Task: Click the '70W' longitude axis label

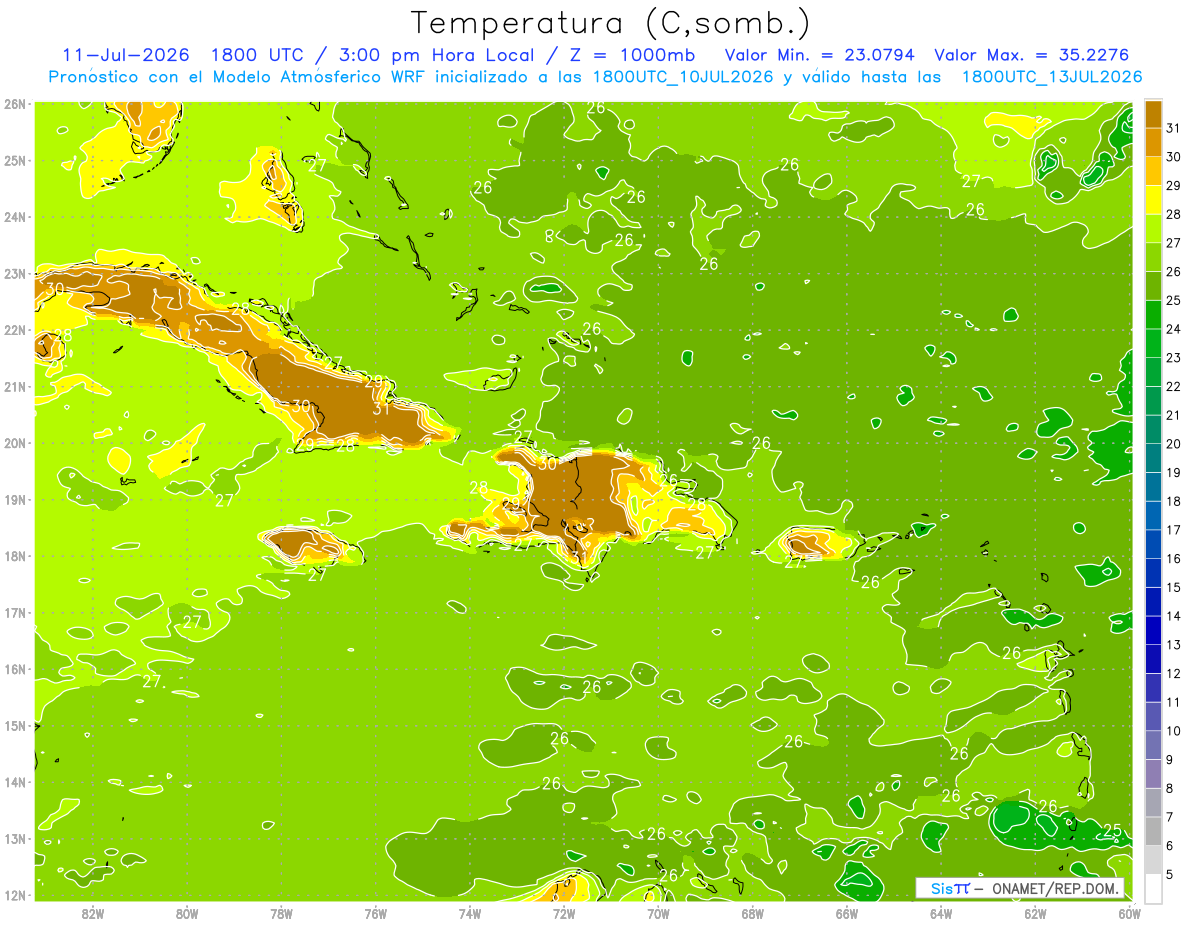Action: pos(658,913)
